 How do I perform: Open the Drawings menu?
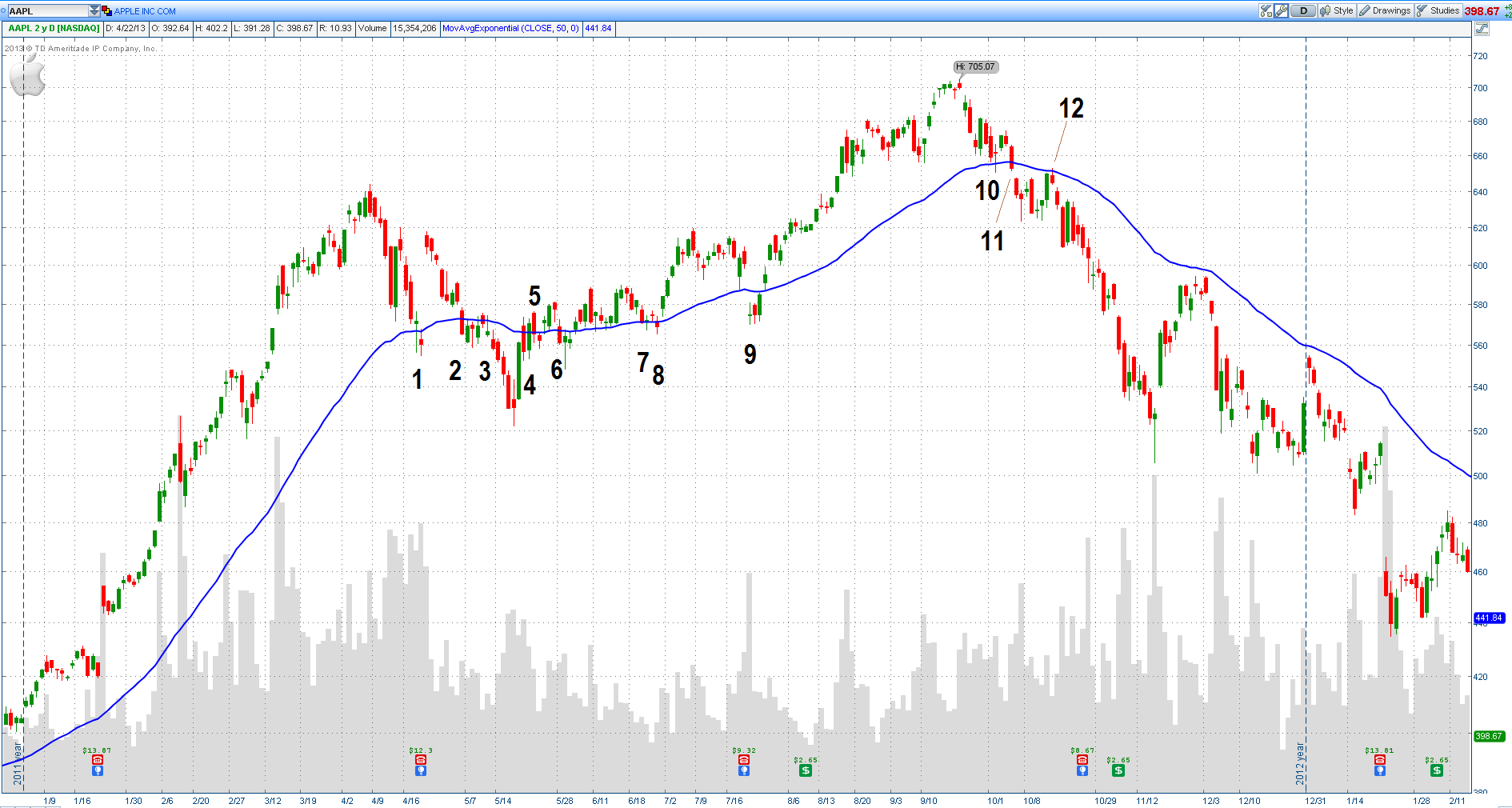coord(1386,10)
